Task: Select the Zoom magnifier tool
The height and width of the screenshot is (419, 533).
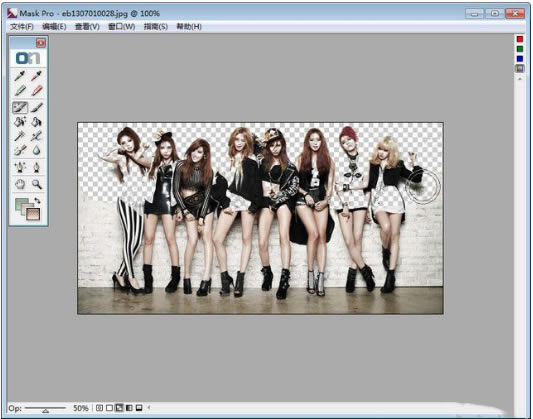Action: 37,184
